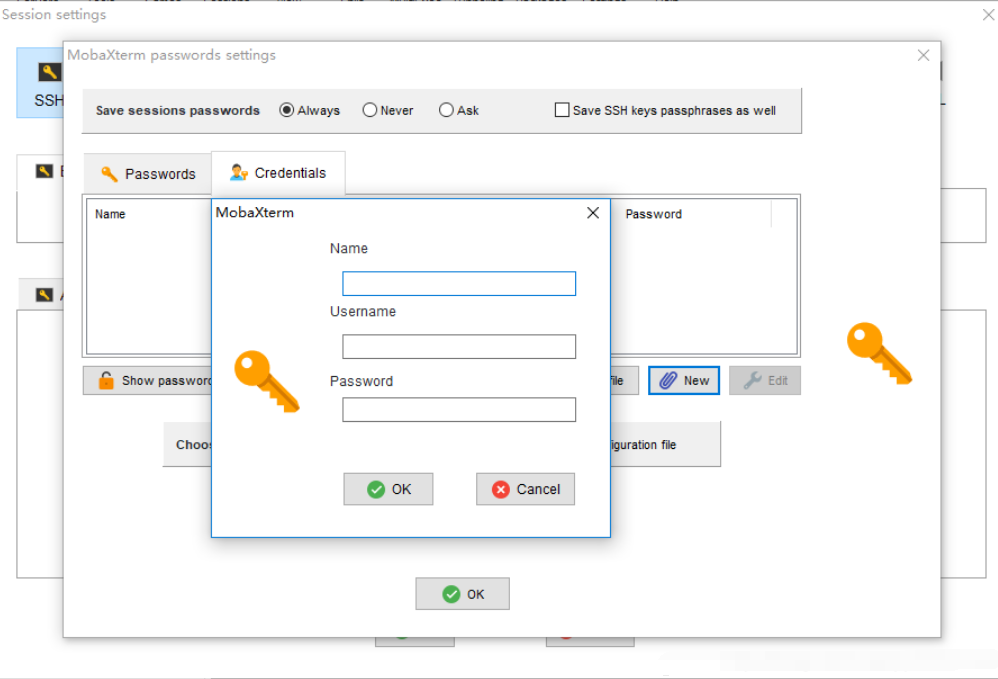Close the Session settings window
998x679 pixels.
[x=988, y=15]
